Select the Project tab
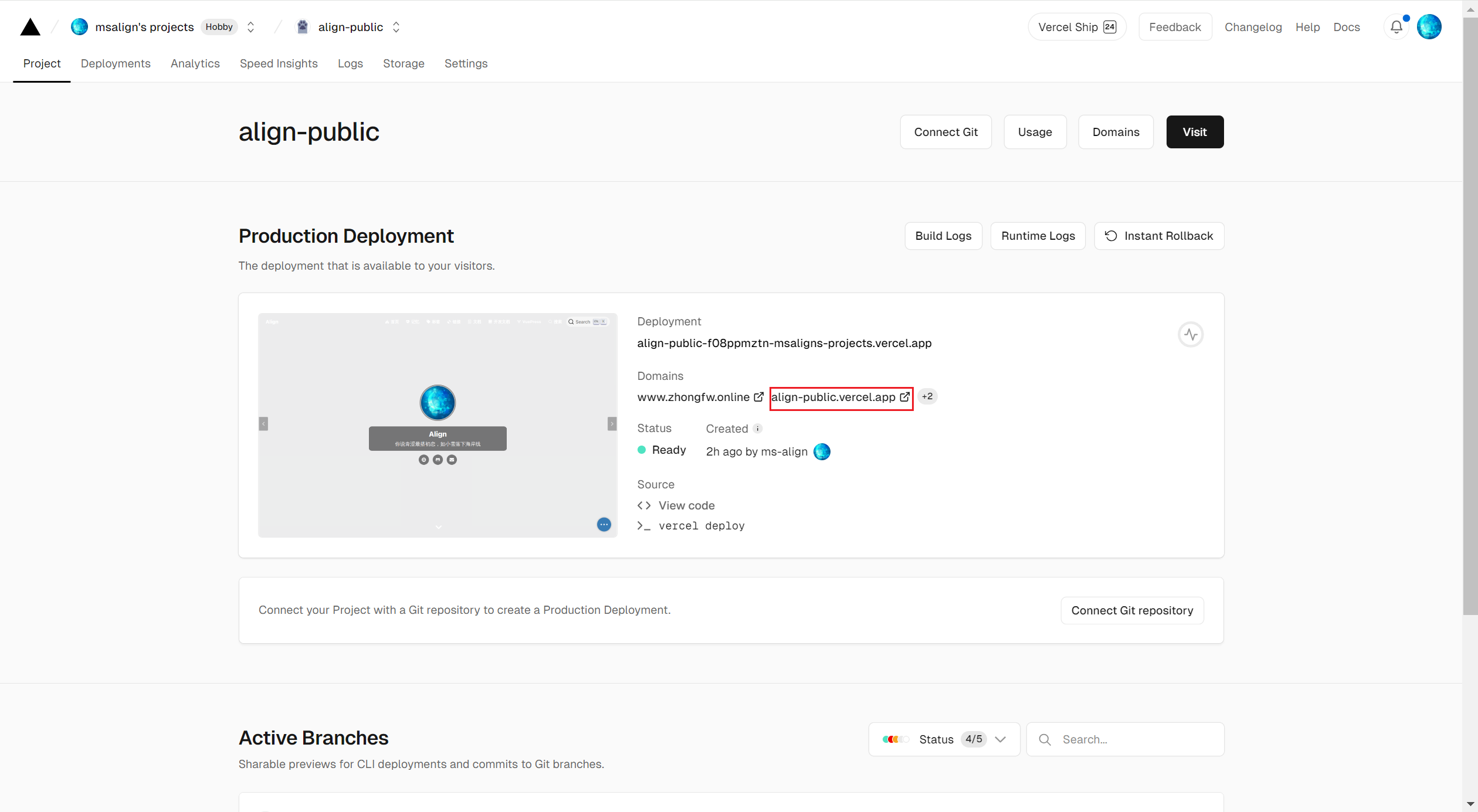This screenshot has height=812, width=1478. point(42,63)
